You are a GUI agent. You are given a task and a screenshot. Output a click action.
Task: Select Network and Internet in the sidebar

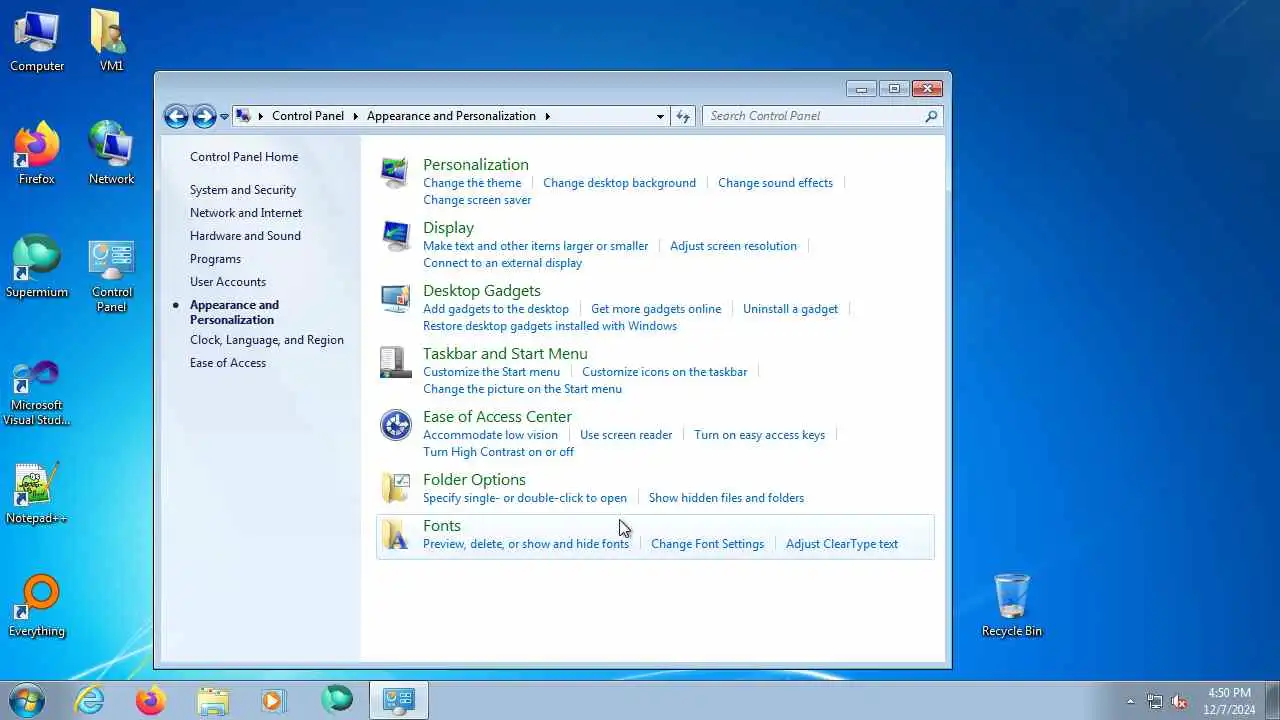pos(246,213)
